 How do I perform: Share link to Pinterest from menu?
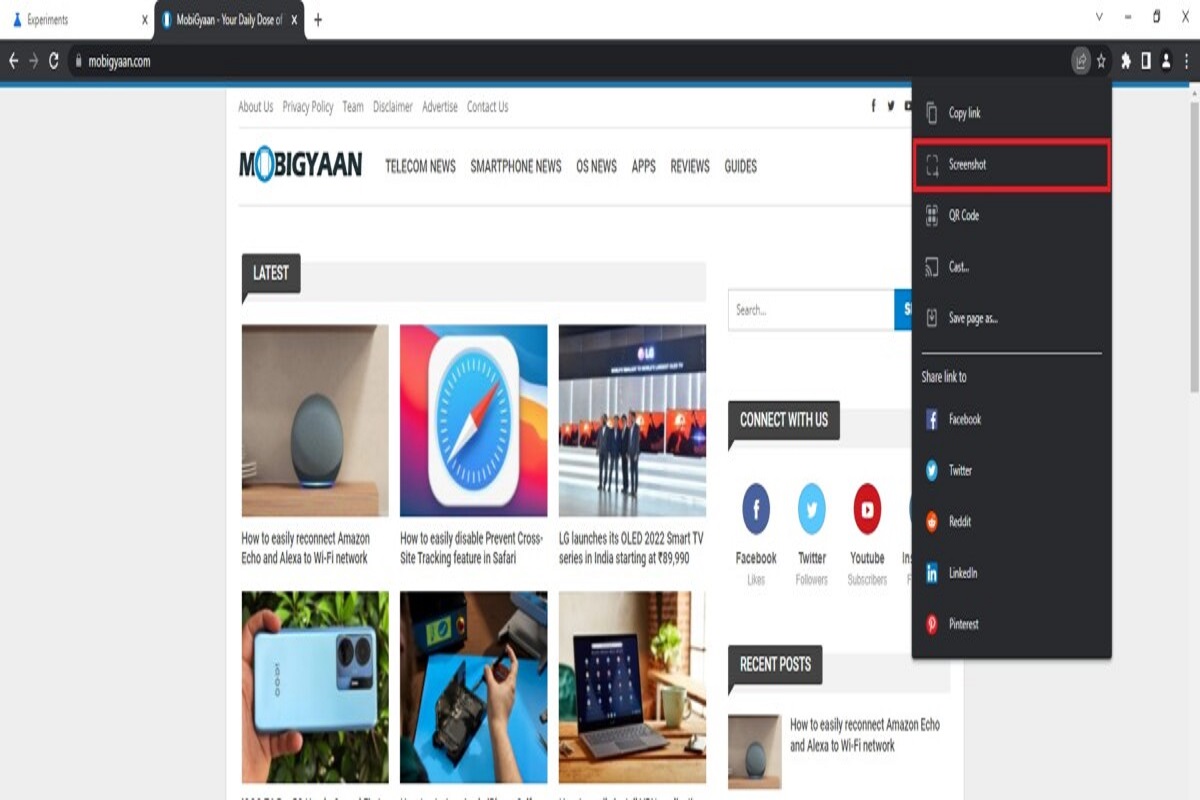coord(1011,624)
